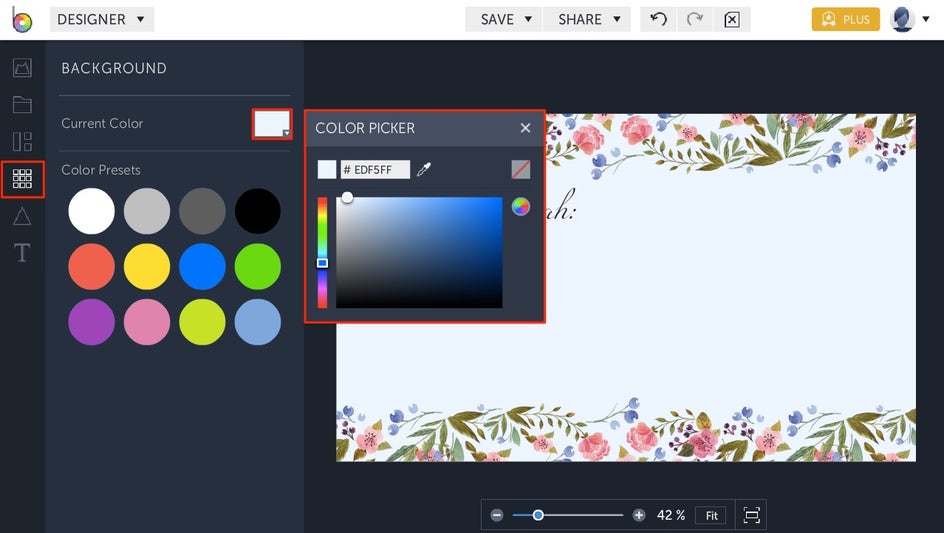Toggle transparent no-color swatch in Color Picker
This screenshot has height=533, width=944.
[521, 169]
